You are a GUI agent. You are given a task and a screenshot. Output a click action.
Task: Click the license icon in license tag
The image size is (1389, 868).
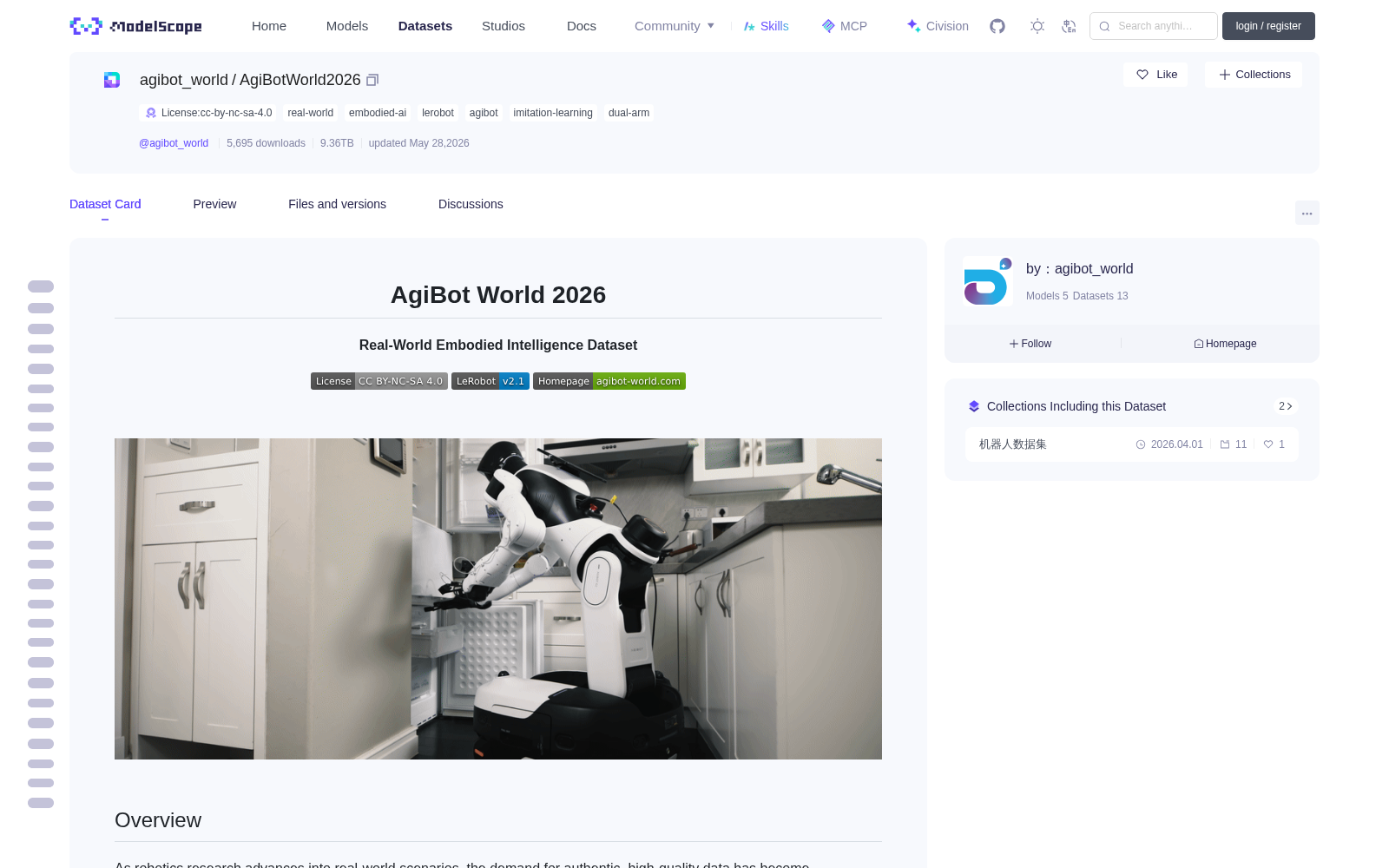click(151, 113)
